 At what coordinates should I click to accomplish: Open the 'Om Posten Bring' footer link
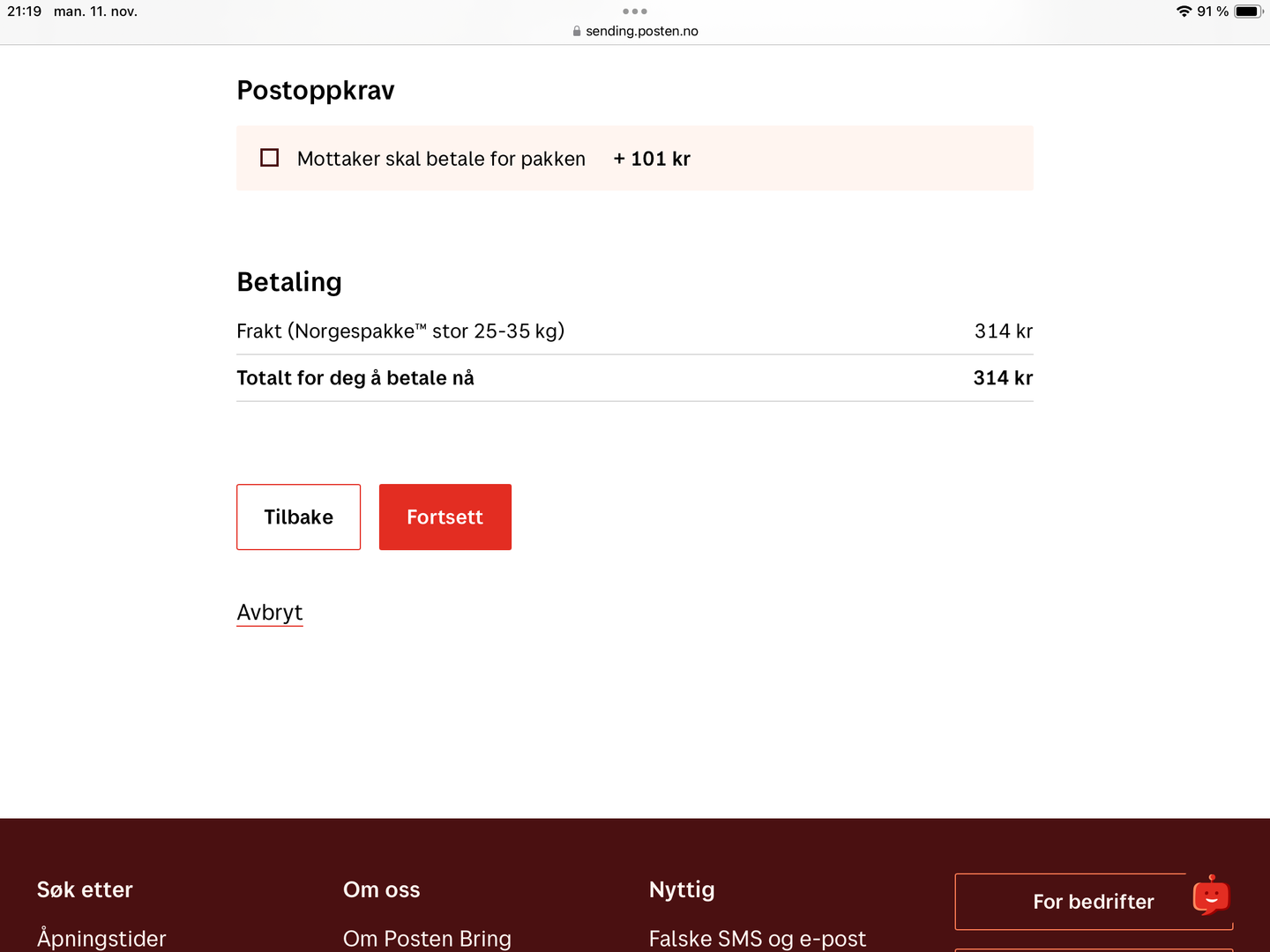pyautogui.click(x=427, y=939)
